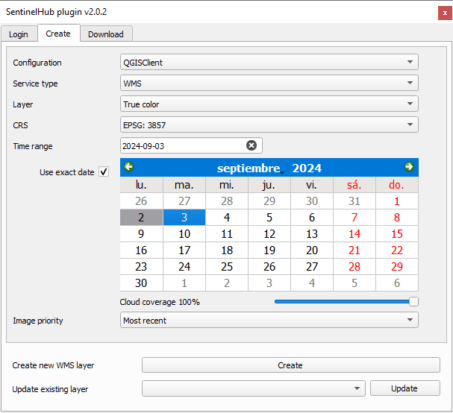Select Saturday September 14 in the calendar
The height and width of the screenshot is (413, 453).
coord(354,234)
